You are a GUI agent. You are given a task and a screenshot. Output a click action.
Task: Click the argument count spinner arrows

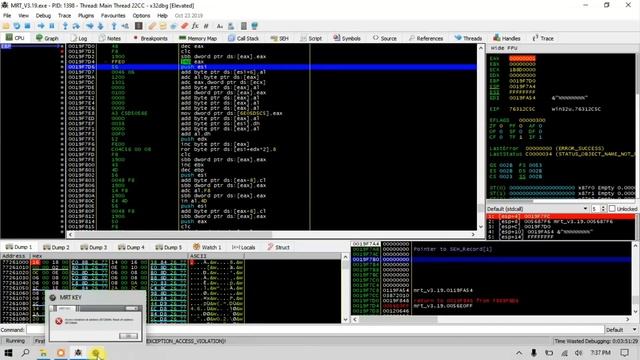(x=603, y=209)
